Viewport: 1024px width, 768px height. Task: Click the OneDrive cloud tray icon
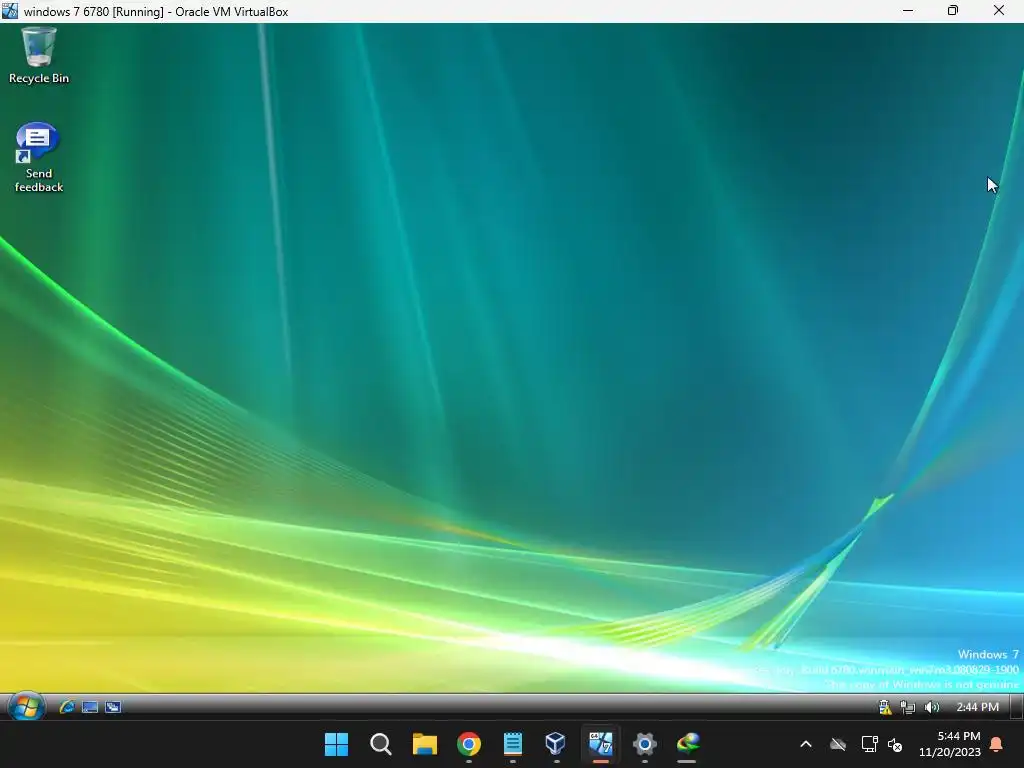[838, 744]
